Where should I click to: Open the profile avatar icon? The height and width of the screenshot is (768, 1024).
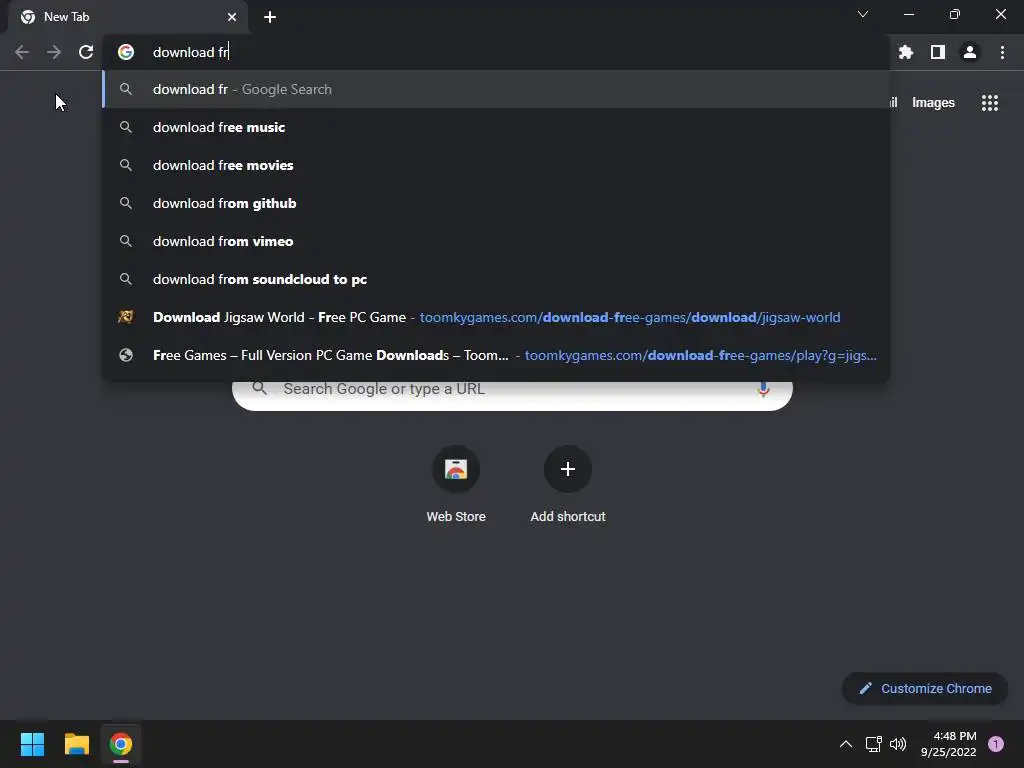coord(970,52)
